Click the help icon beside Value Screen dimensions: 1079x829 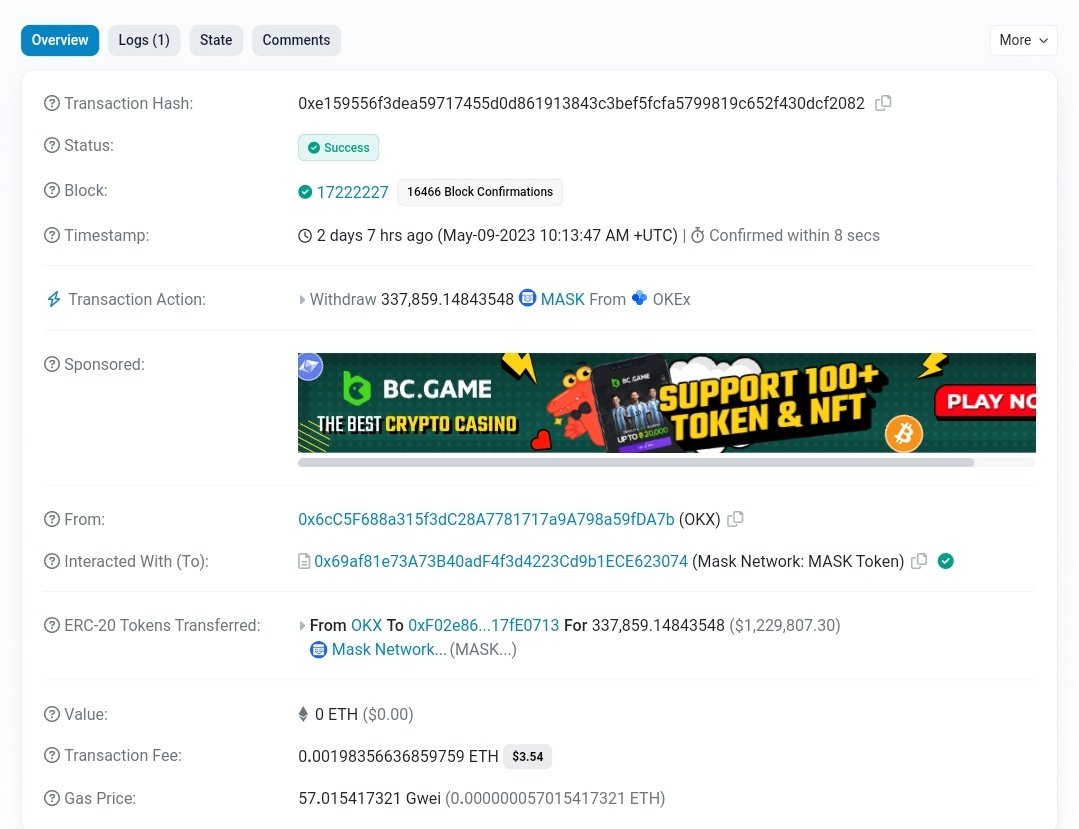tap(52, 714)
